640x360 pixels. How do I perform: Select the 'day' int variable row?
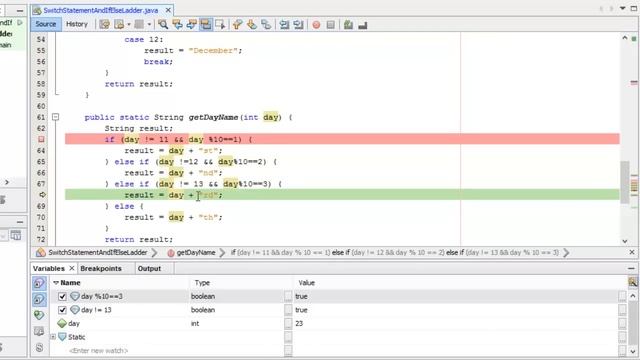coord(338,323)
